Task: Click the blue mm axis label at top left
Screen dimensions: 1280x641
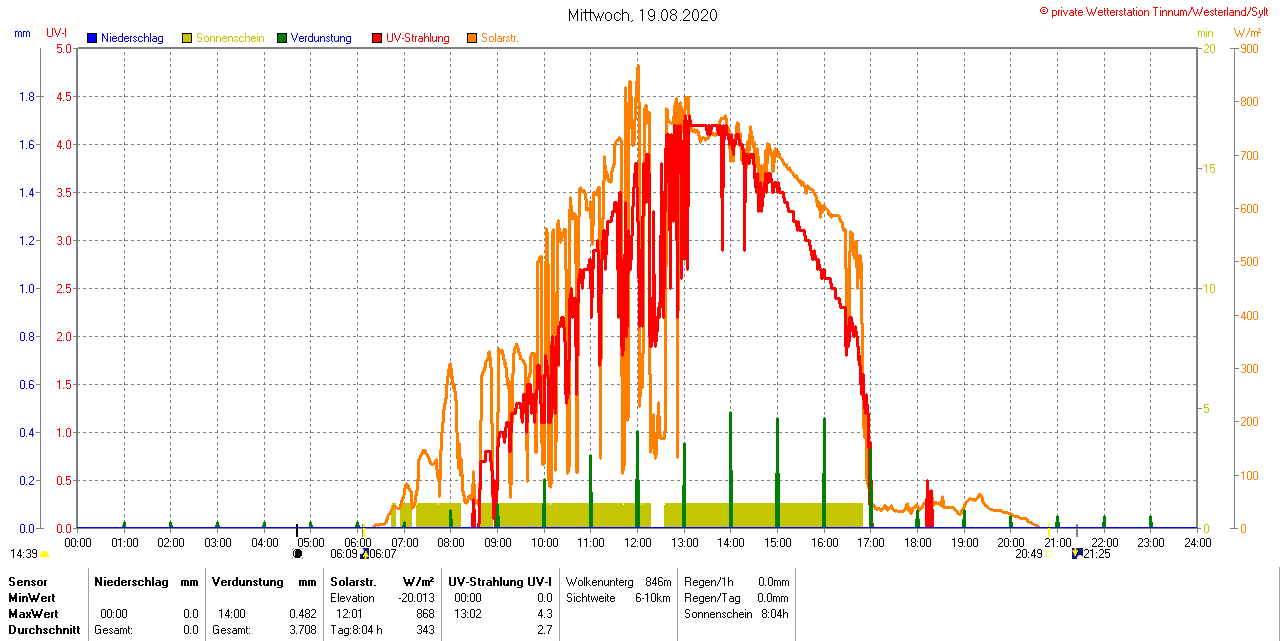Action: coord(22,33)
